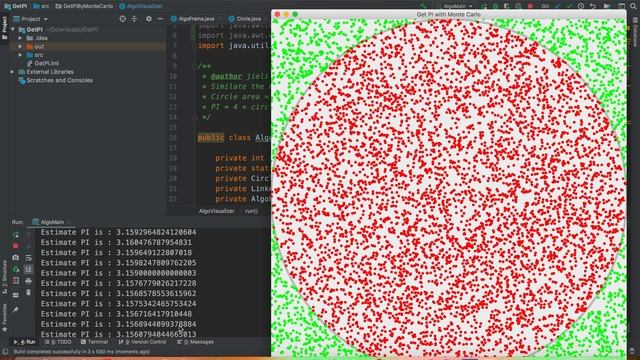Click the Git update project blue arrow
Image resolution: width=640 pixels, height=360 pixels.
click(x=558, y=6)
